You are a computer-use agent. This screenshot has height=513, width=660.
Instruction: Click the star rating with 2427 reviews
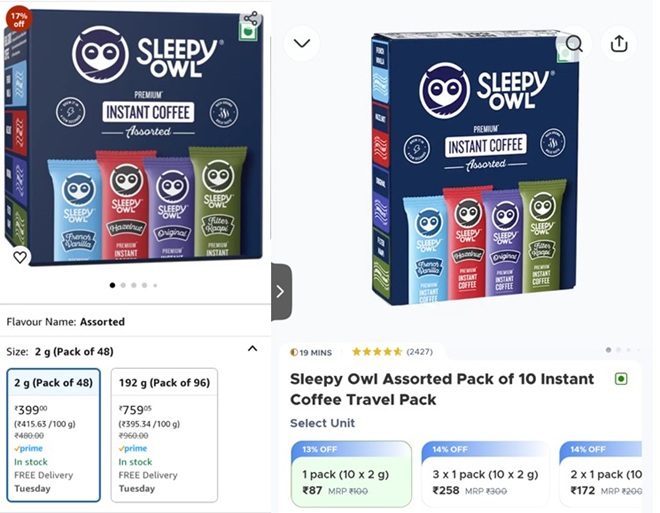[x=392, y=352]
